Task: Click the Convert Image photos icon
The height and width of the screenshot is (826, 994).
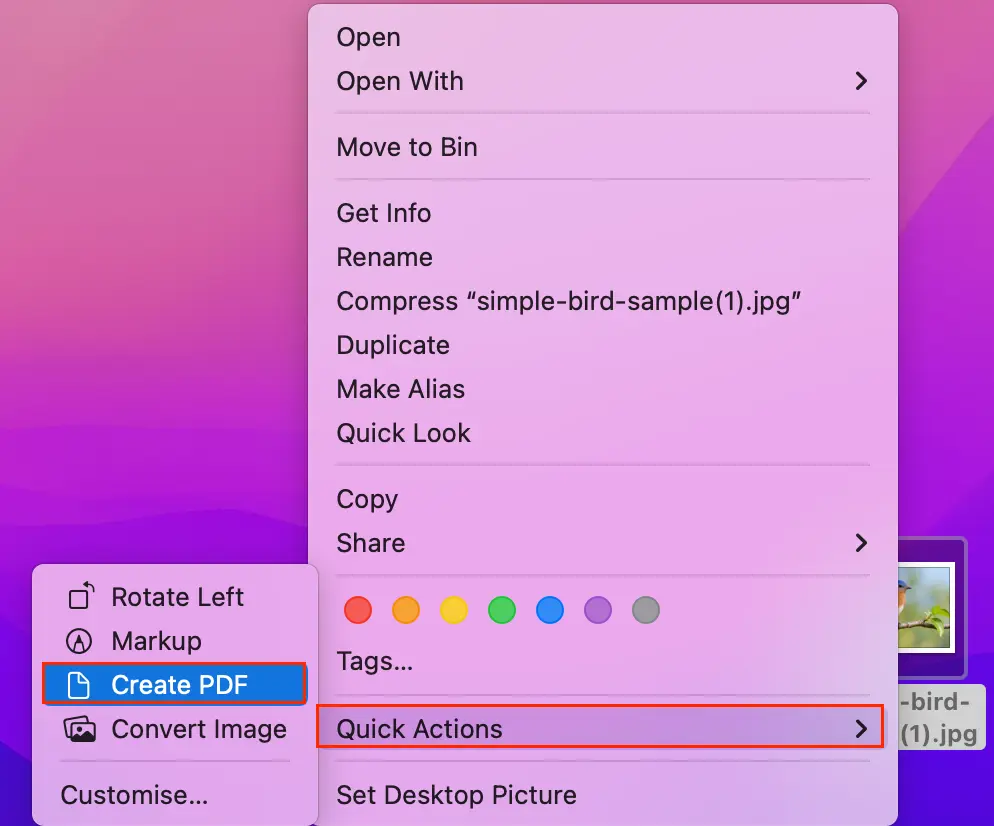Action: (80, 729)
